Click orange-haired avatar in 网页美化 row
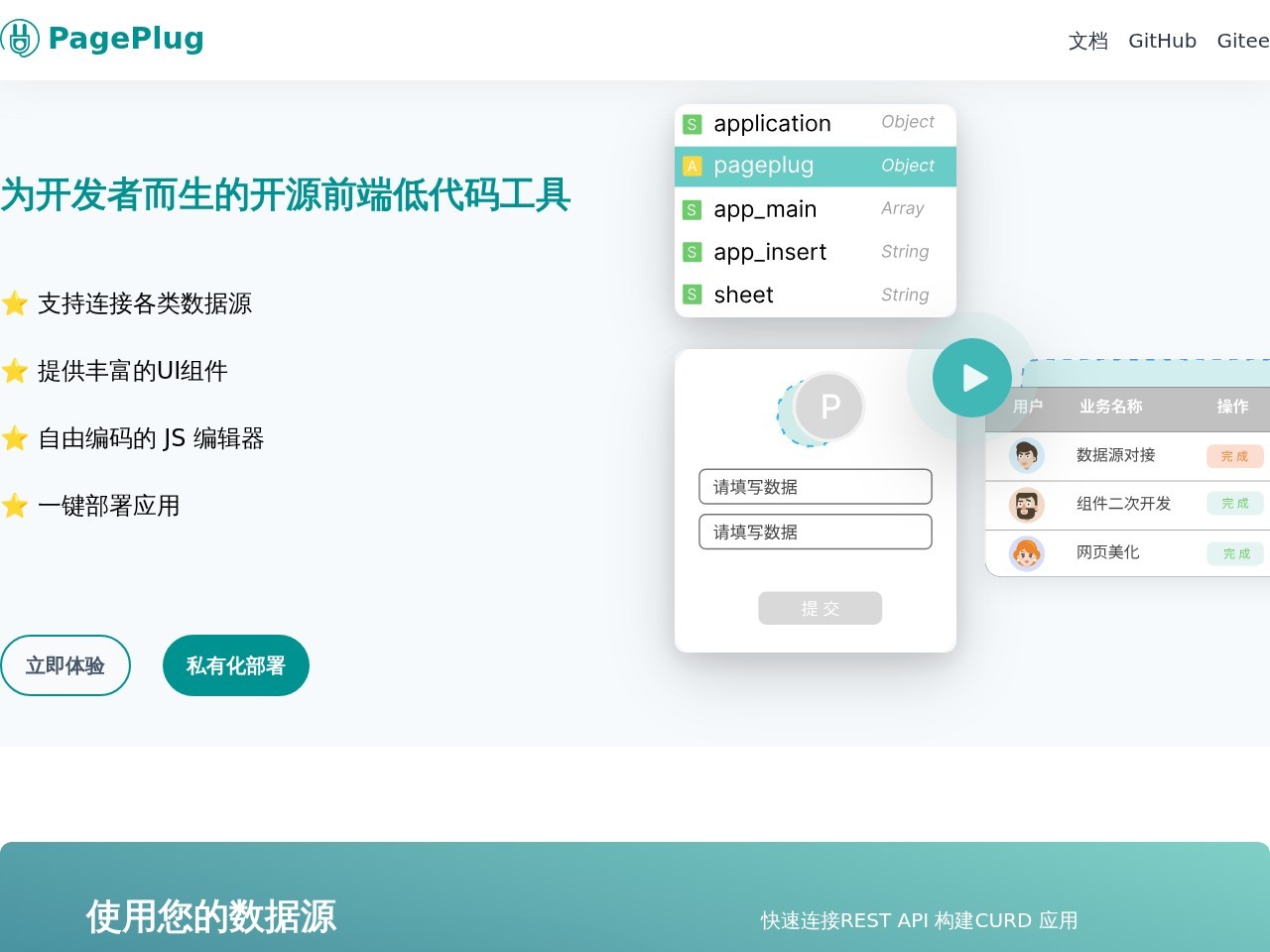Viewport: 1270px width, 952px height. point(1026,553)
